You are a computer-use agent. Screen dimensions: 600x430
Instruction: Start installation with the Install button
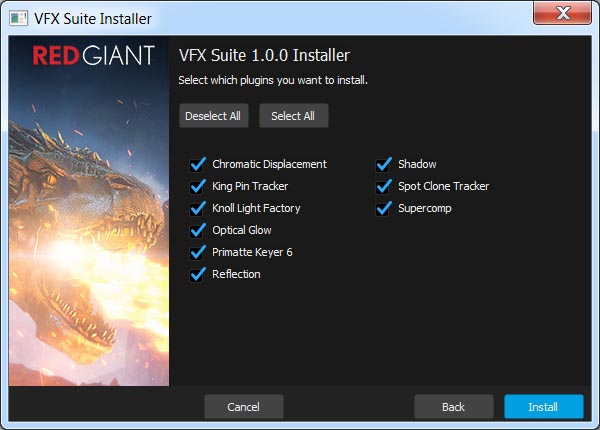click(x=544, y=407)
